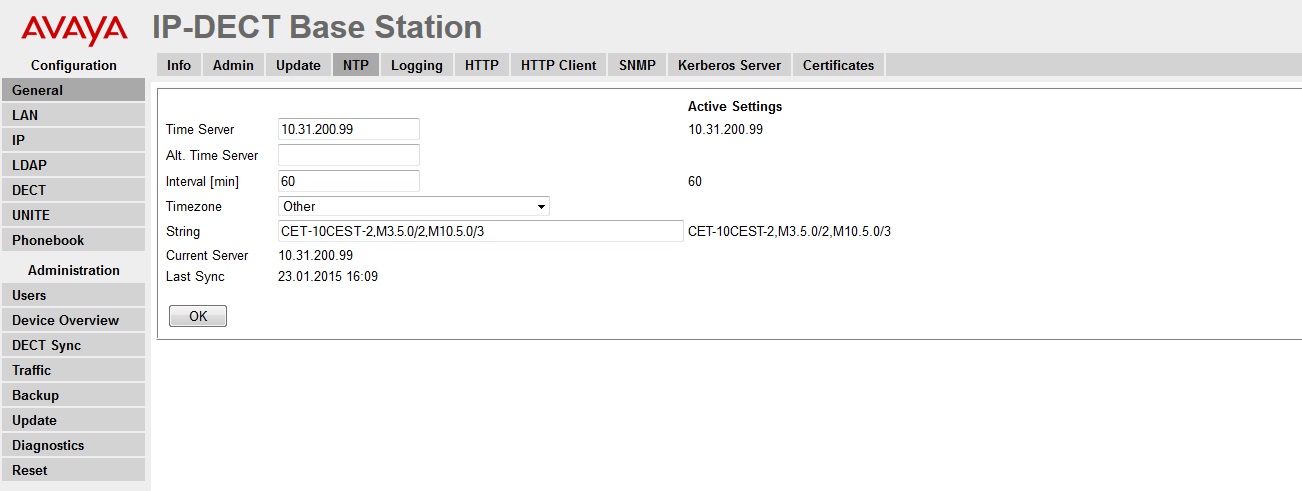The image size is (1302, 491).
Task: Go to the Logging tab
Action: pos(417,65)
